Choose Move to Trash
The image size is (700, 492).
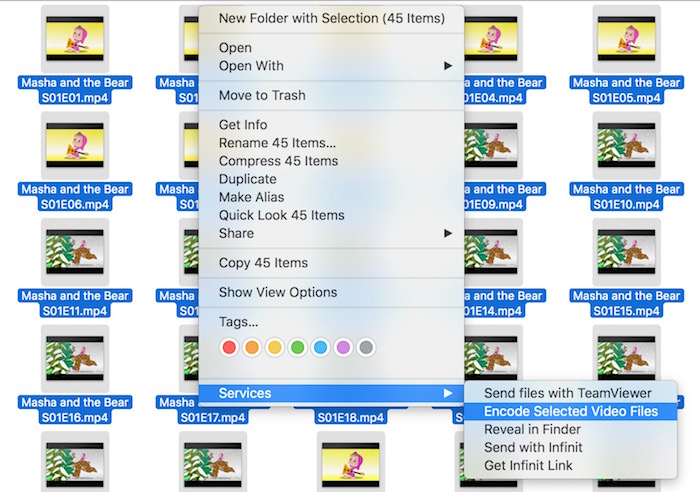pos(262,95)
